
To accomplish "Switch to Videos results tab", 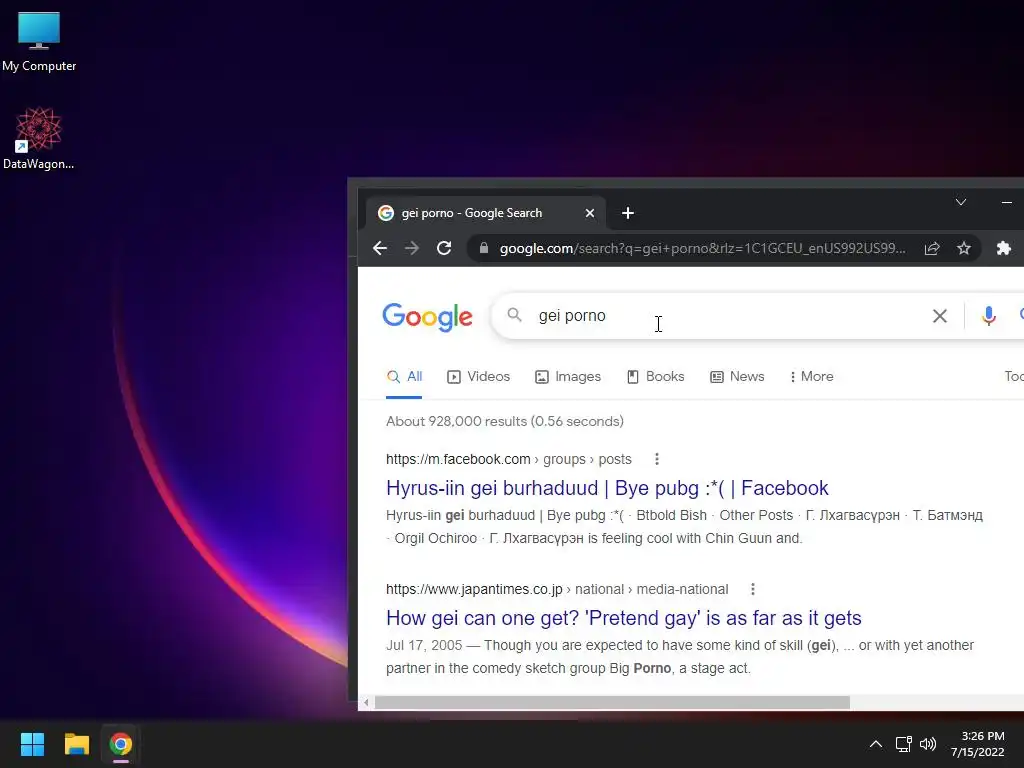I will click(x=479, y=377).
